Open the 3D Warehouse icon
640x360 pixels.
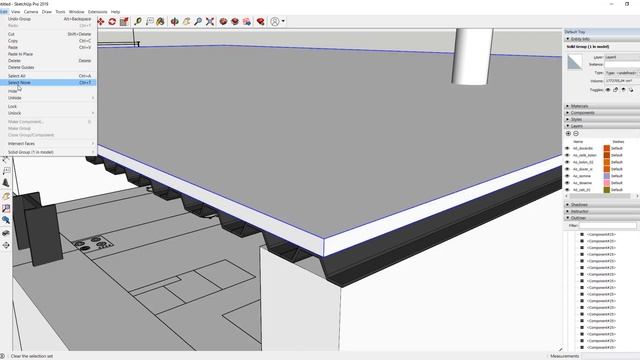[223, 22]
